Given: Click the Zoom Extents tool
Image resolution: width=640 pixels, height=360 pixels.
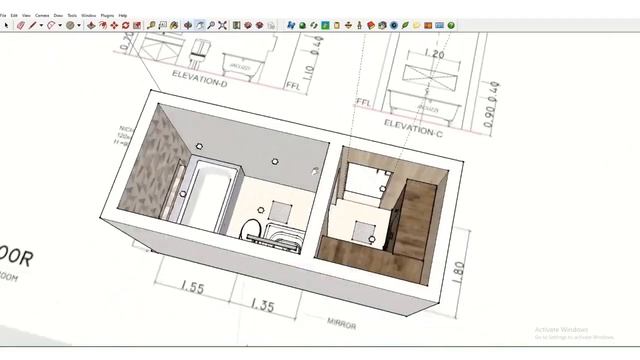Looking at the screenshot, I should (222, 25).
